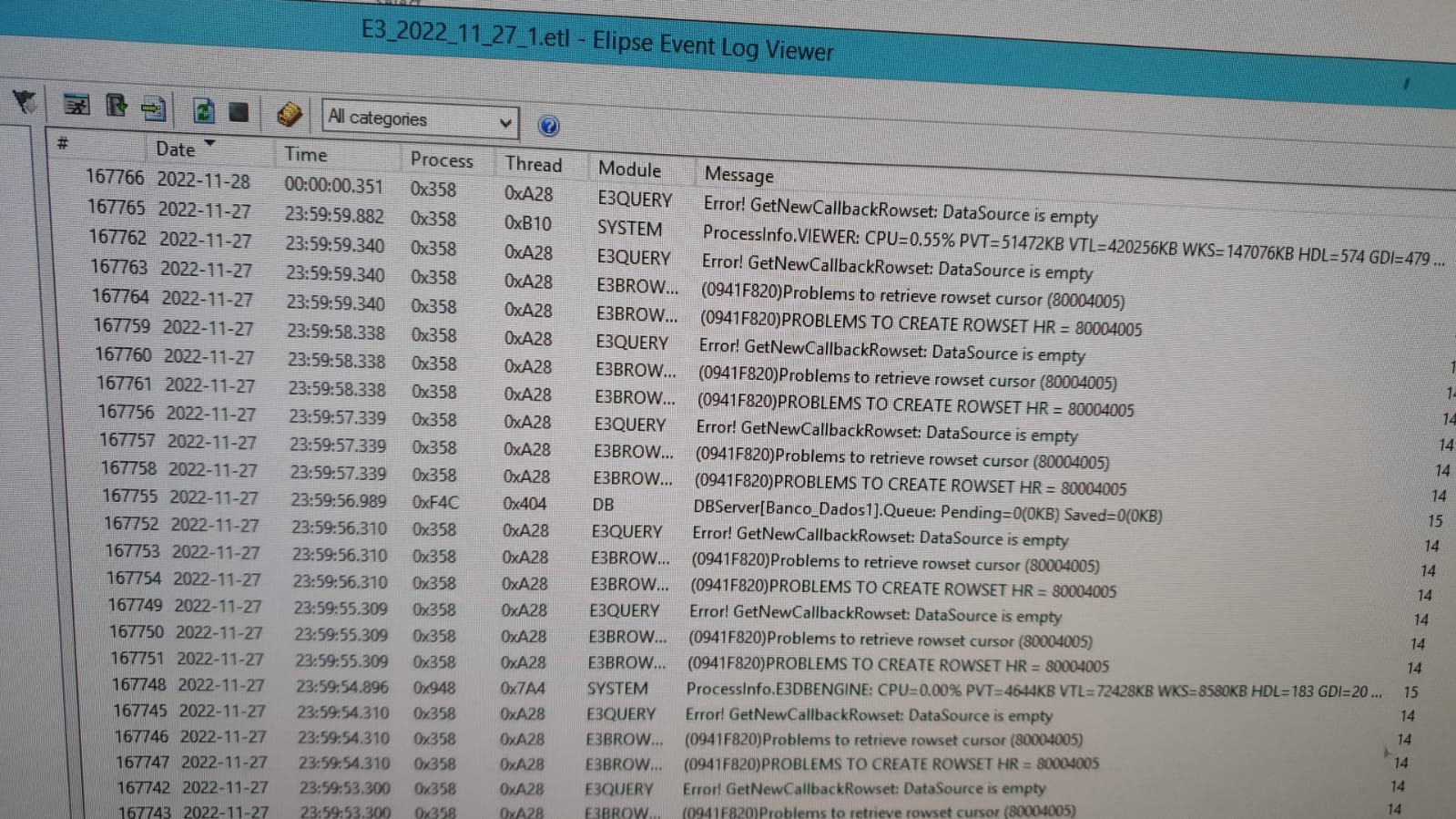Click the black stop square icon
The width and height of the screenshot is (1456, 819).
click(x=239, y=112)
